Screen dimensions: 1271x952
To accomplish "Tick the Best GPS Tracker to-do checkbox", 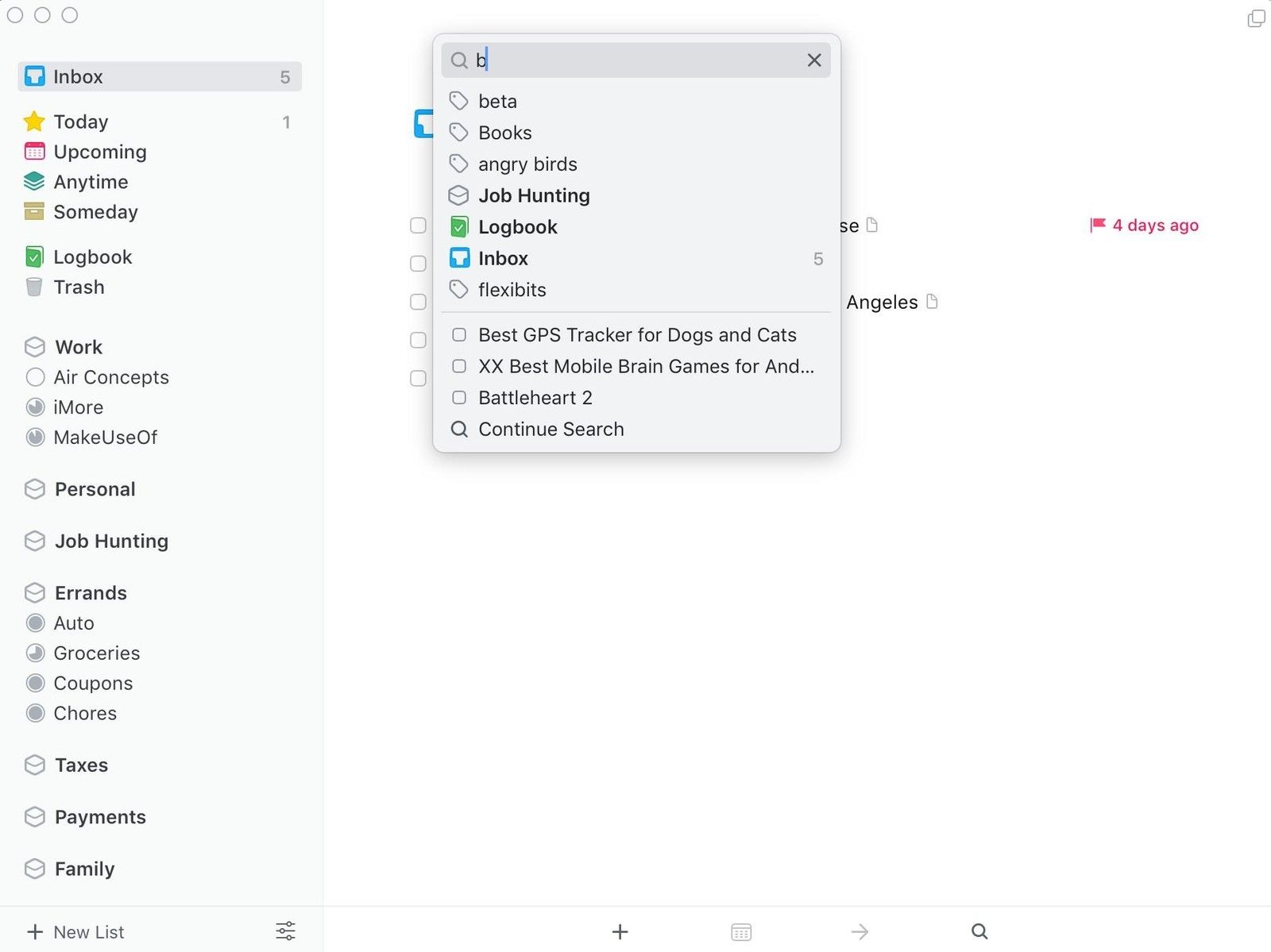I will pos(459,335).
